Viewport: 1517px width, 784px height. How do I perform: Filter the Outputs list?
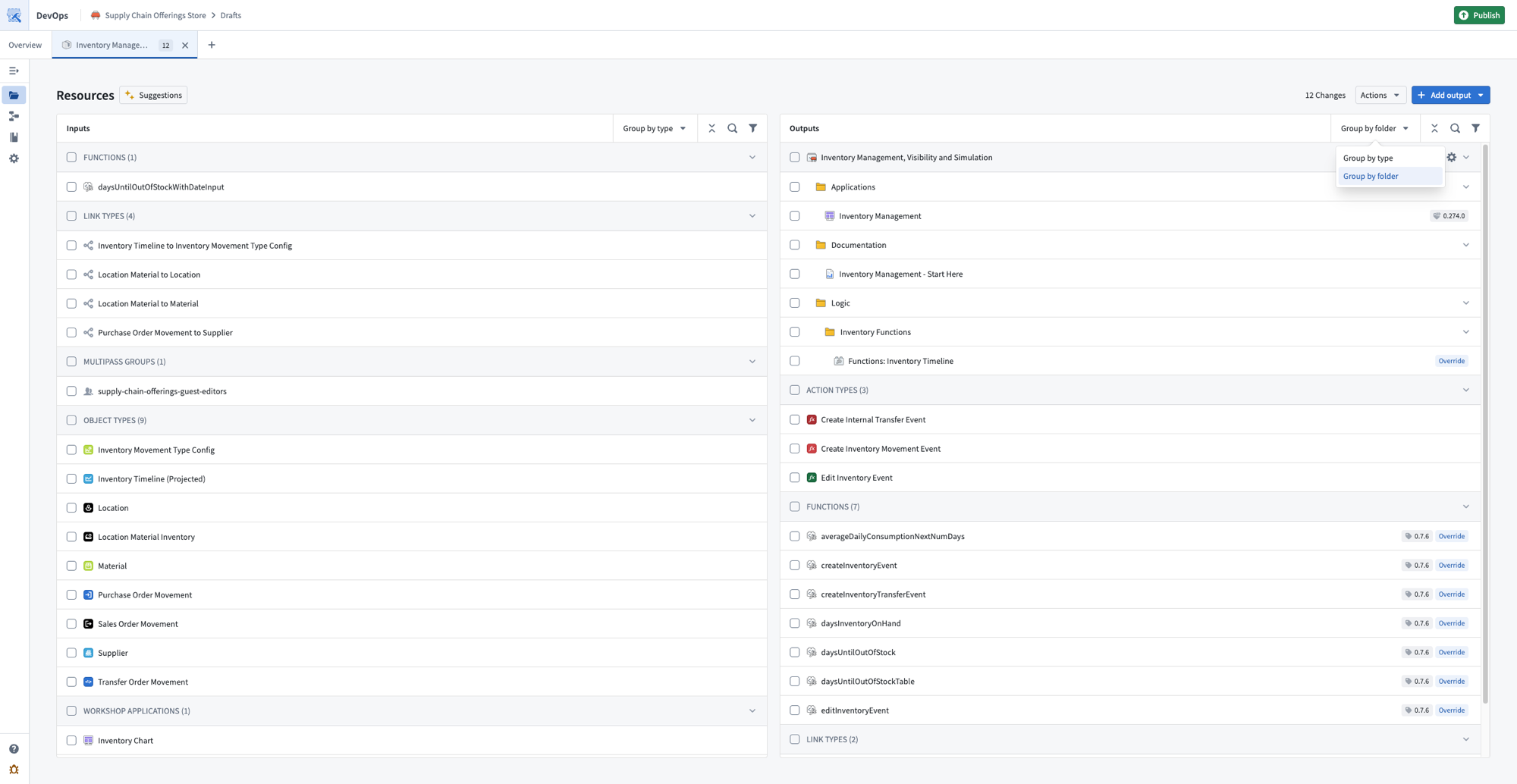click(x=1475, y=128)
